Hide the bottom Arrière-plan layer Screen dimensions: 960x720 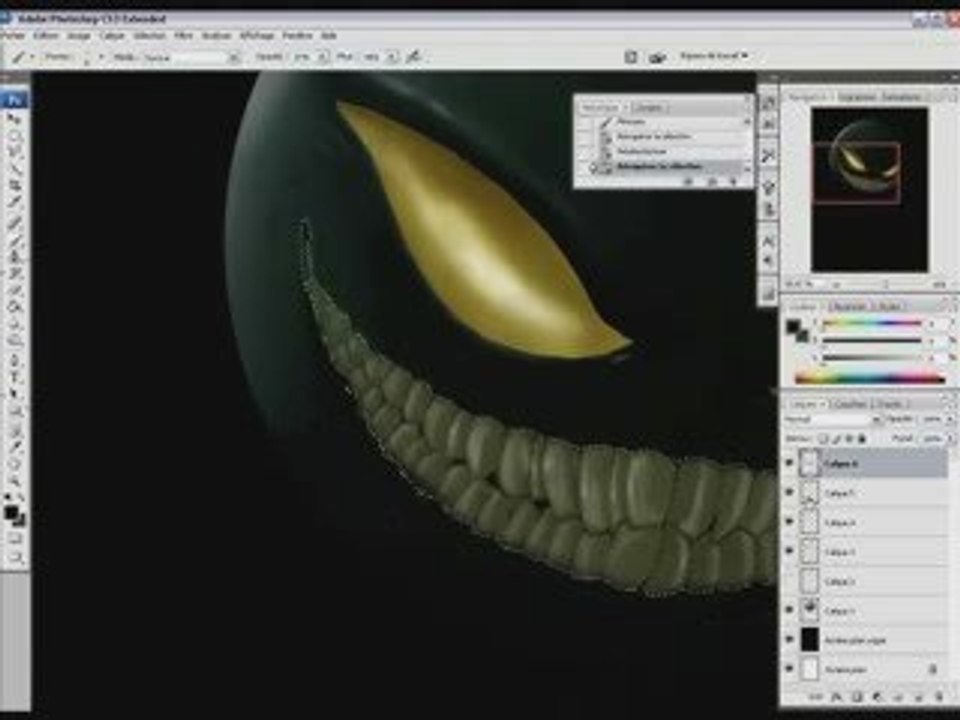point(790,669)
